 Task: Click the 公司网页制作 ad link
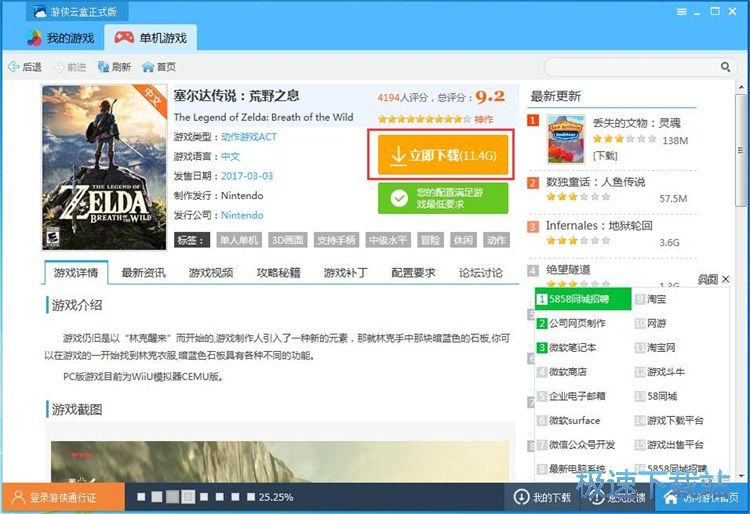pos(577,323)
